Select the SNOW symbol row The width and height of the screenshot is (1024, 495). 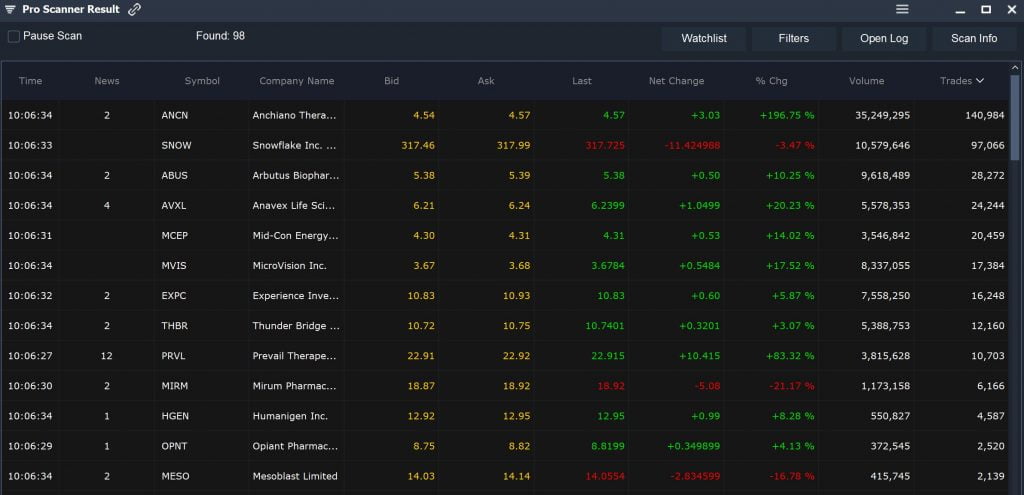[176, 145]
